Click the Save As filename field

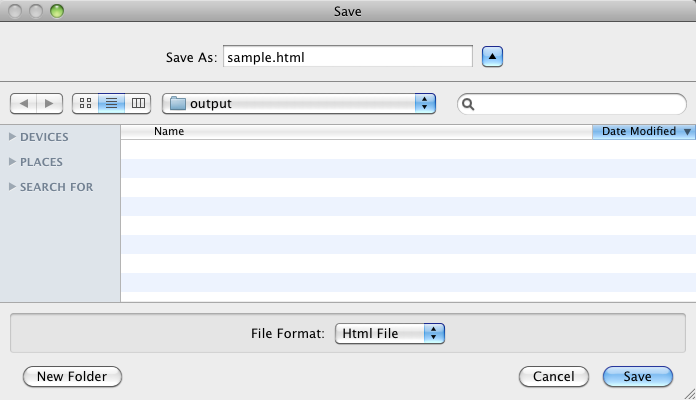tap(347, 57)
